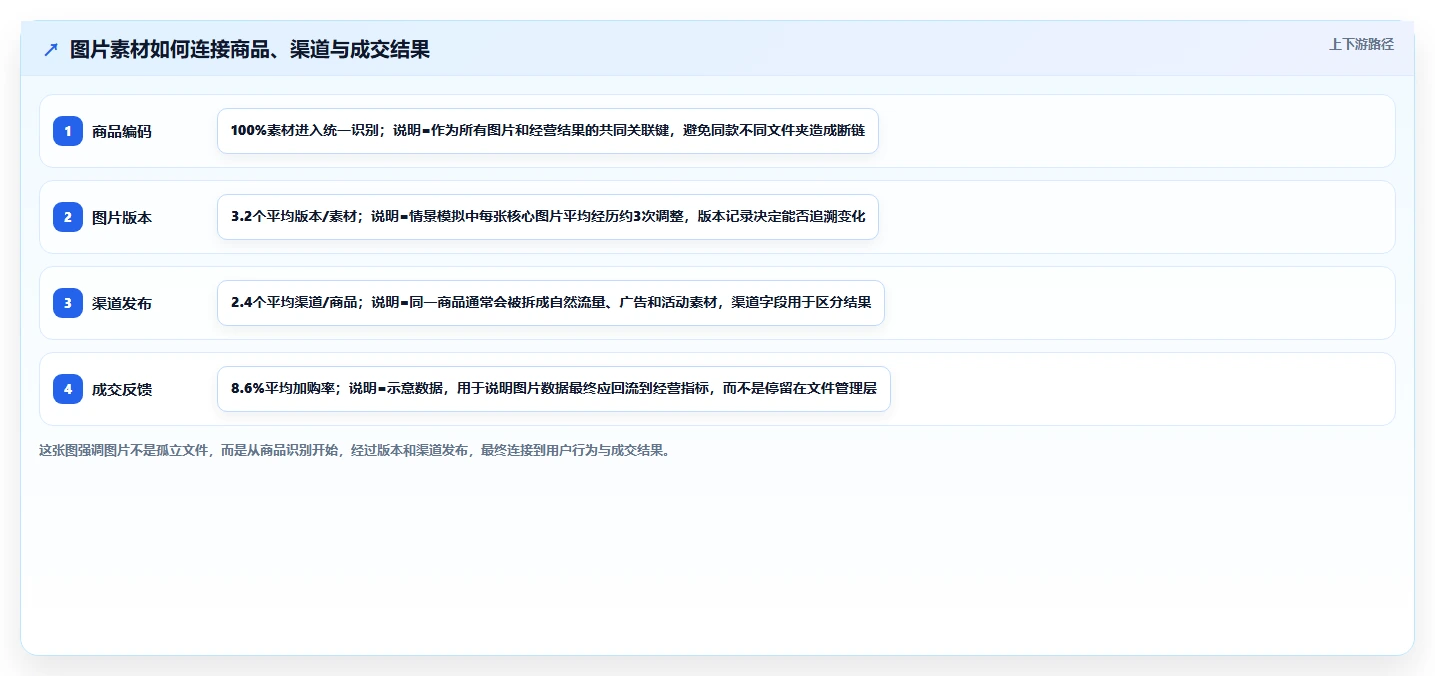This screenshot has height=676, width=1435.
Task: Open the 2.4个平均渠道/商品 description box
Action: (551, 303)
